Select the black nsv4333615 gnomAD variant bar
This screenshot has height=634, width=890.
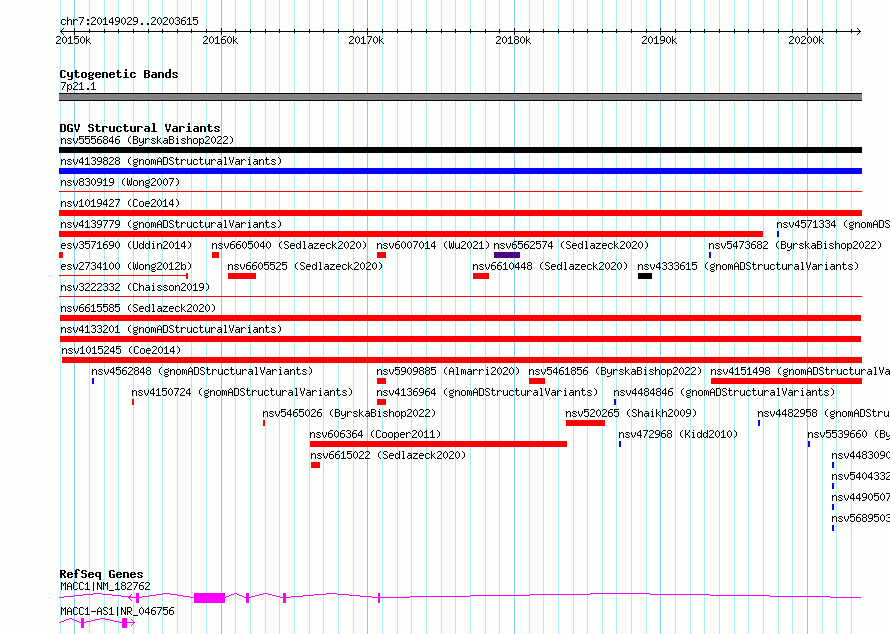point(645,276)
